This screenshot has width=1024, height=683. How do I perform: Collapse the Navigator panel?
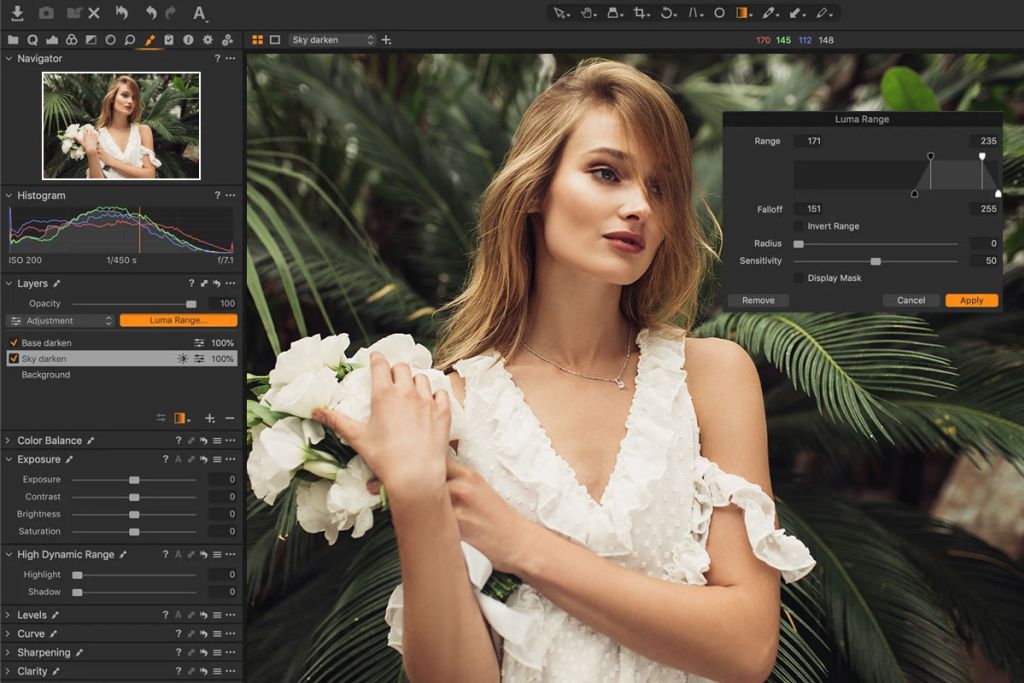tap(10, 58)
